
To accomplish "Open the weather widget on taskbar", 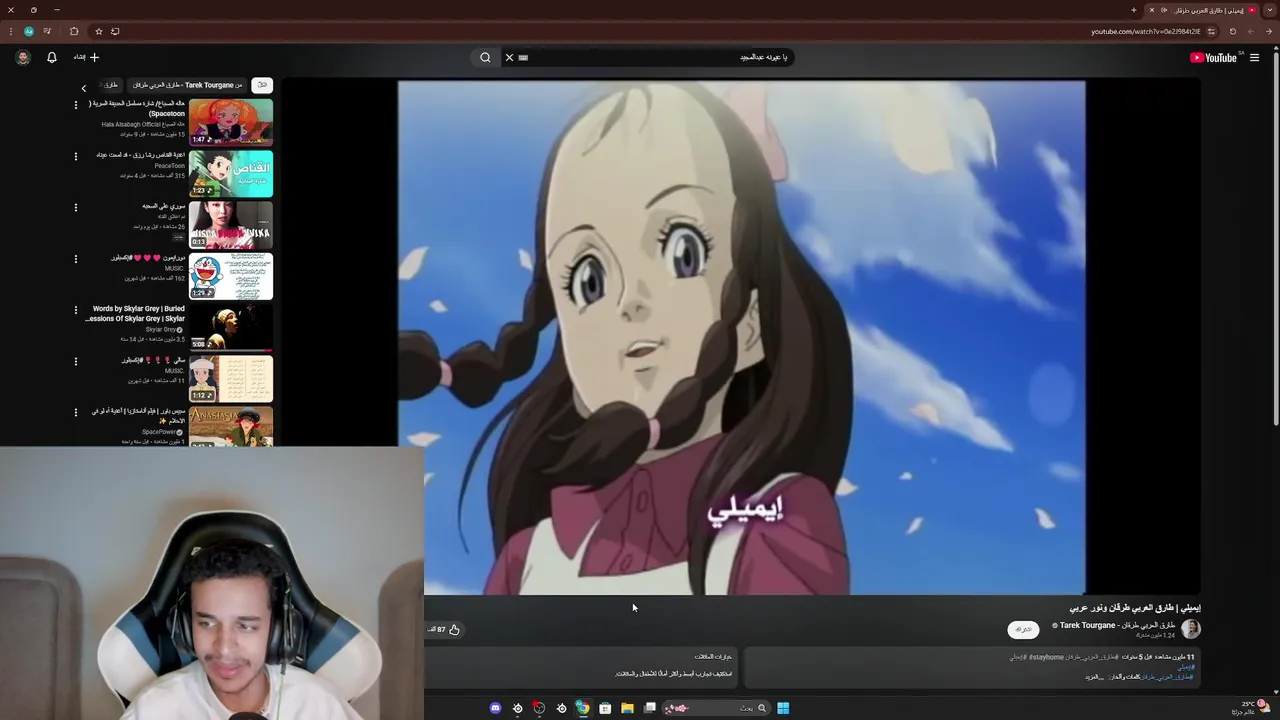I will coord(1252,707).
